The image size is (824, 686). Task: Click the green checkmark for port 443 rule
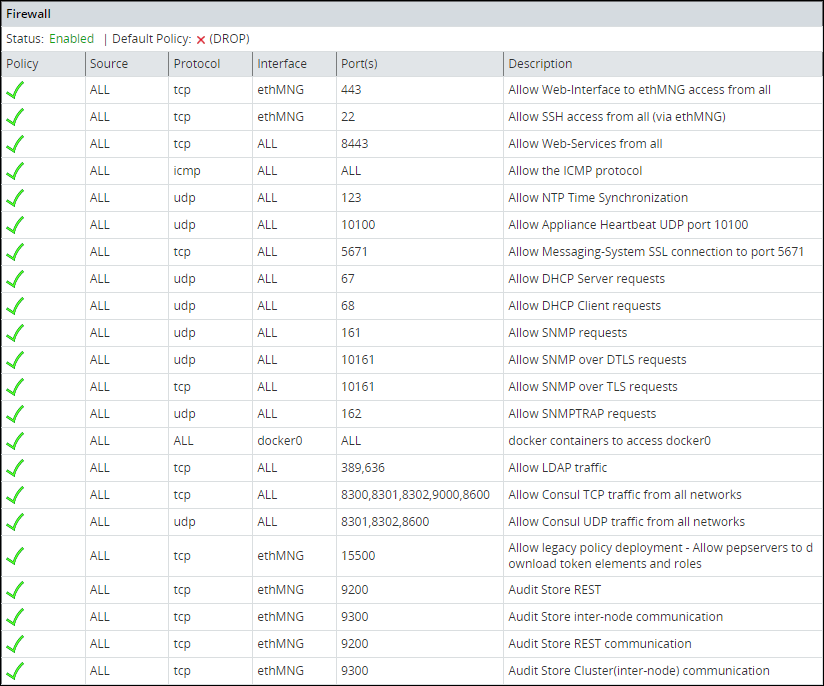point(15,90)
